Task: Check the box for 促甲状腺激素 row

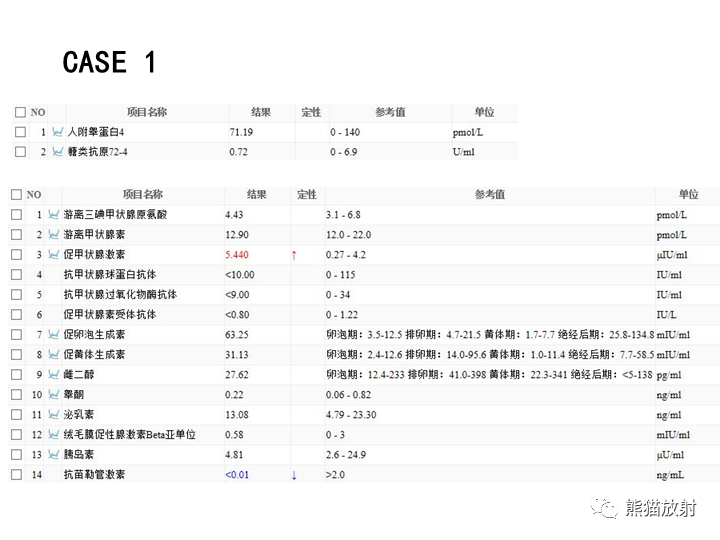Action: pyautogui.click(x=17, y=254)
